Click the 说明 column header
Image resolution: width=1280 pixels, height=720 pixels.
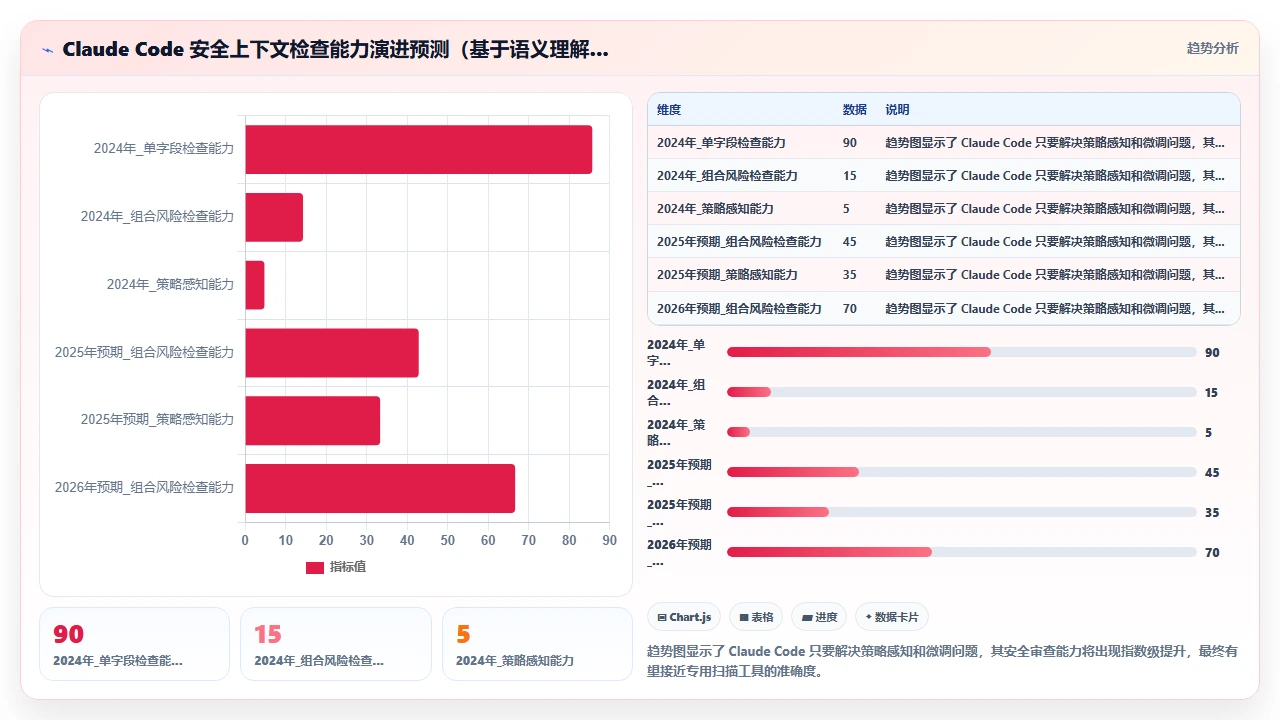point(897,110)
